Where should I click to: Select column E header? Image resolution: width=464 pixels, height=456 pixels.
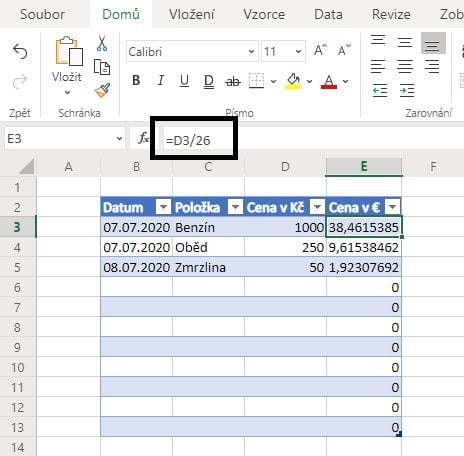(364, 166)
